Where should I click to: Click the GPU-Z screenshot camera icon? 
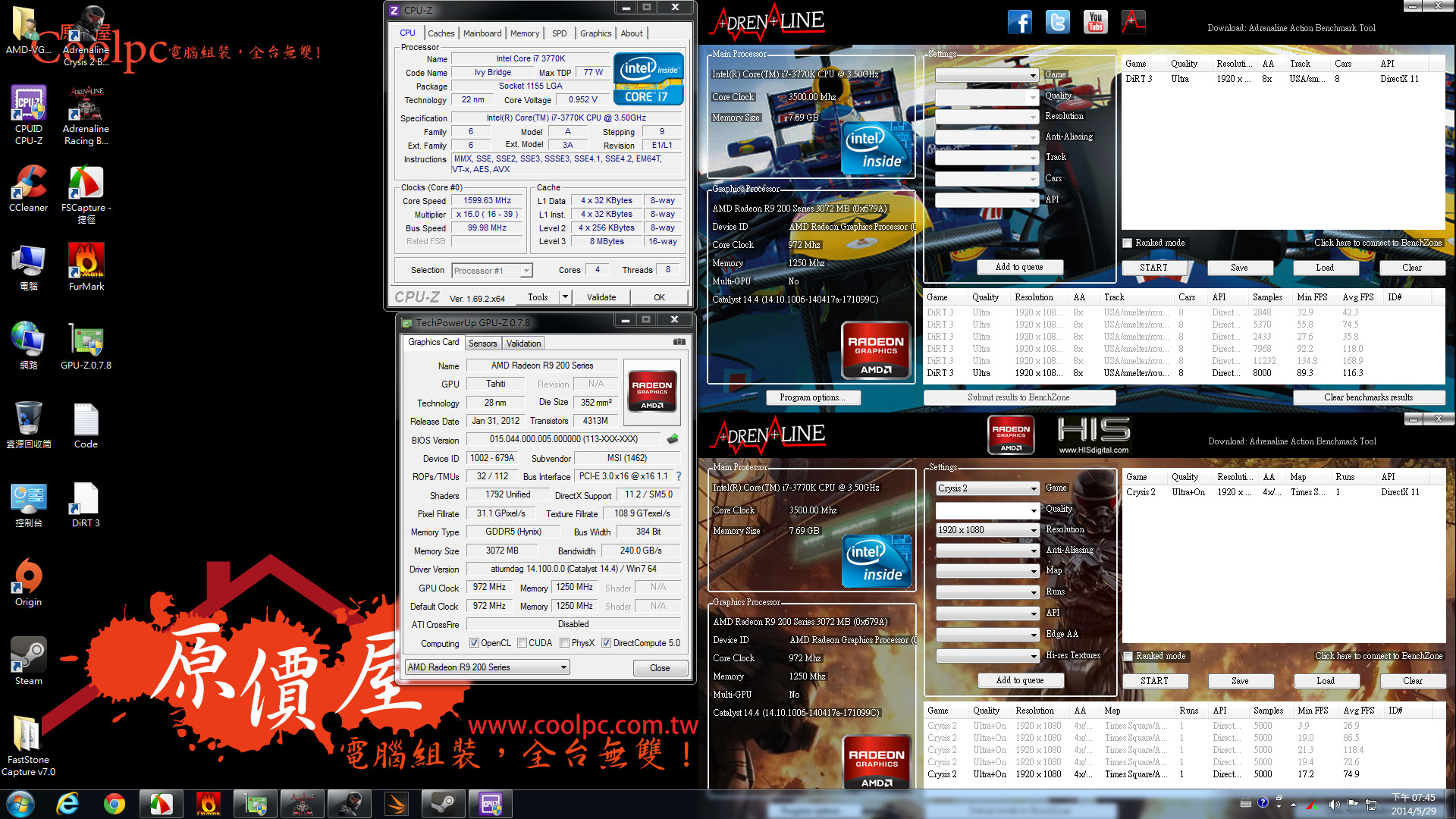pos(679,342)
